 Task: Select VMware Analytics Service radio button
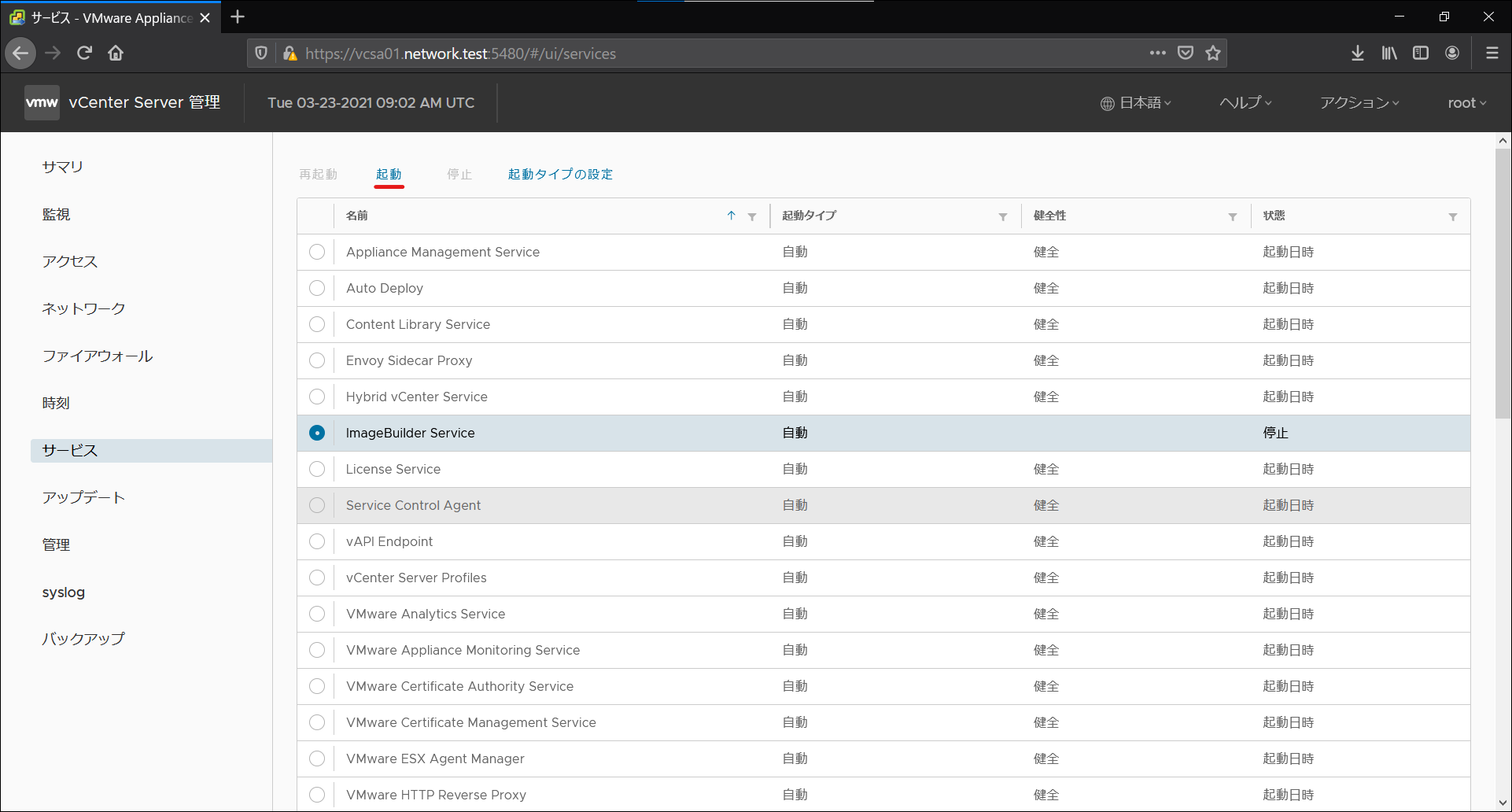pos(317,614)
